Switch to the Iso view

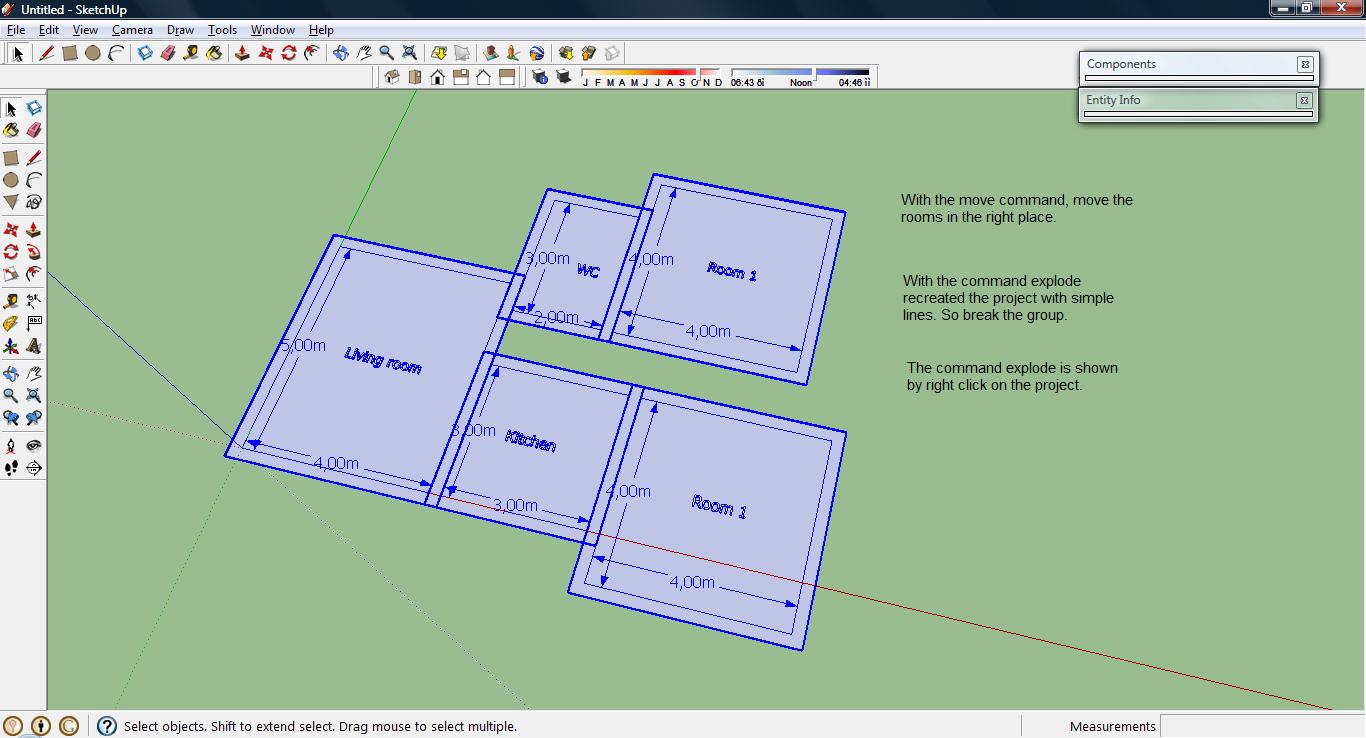pyautogui.click(x=392, y=77)
